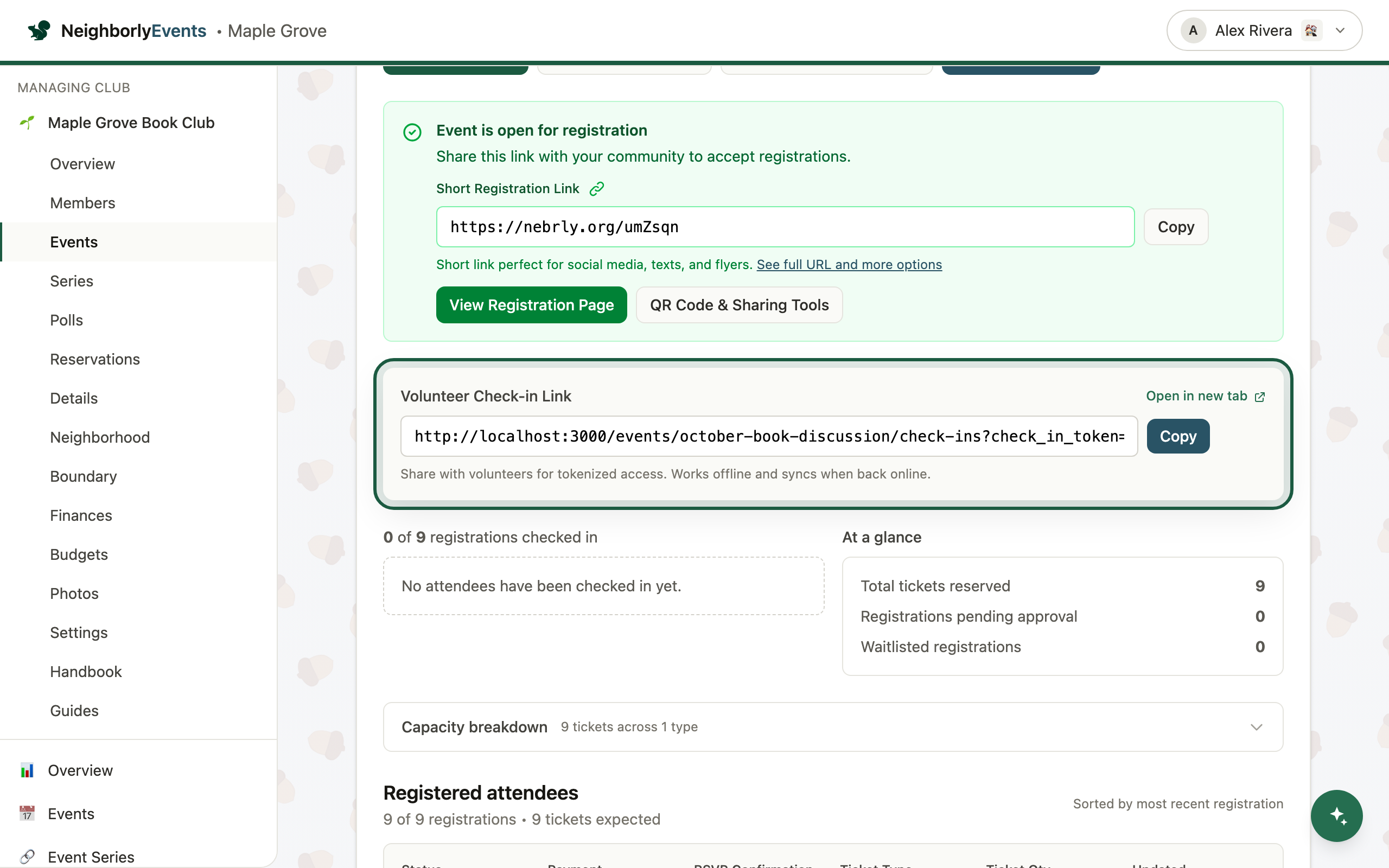This screenshot has width=1389, height=868.
Task: Click the bar chart Overview icon in the lower sidebar
Action: [x=27, y=770]
